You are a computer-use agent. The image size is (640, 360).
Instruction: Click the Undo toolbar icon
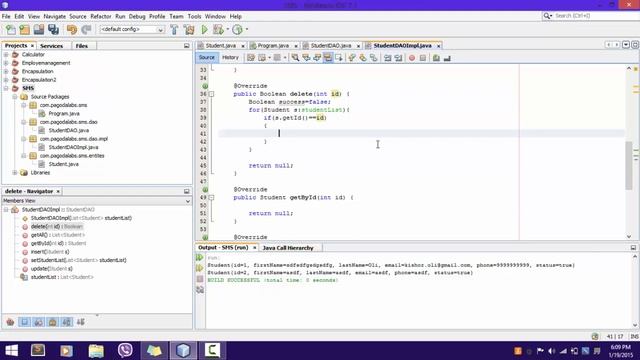coord(72,29)
